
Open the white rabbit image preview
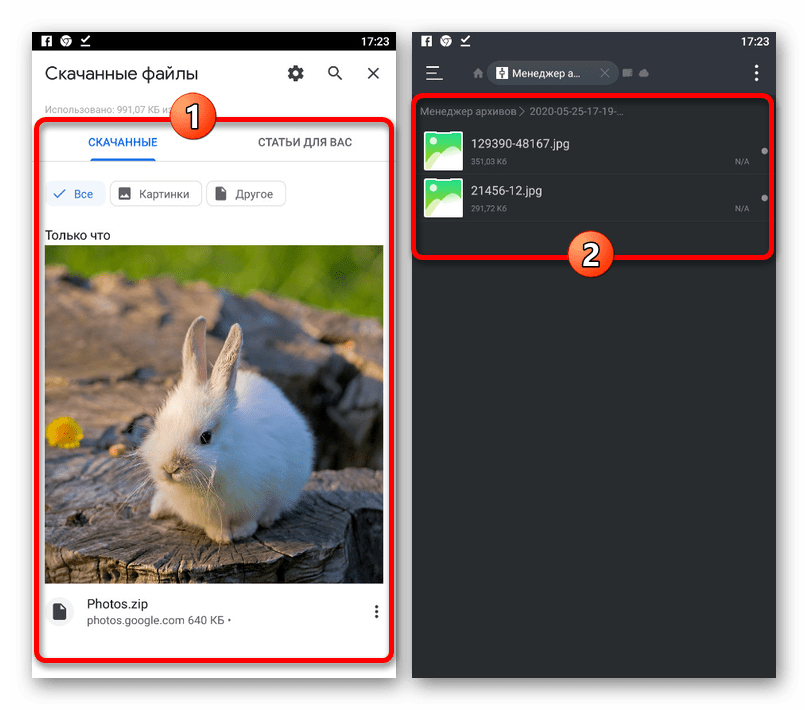coord(213,413)
